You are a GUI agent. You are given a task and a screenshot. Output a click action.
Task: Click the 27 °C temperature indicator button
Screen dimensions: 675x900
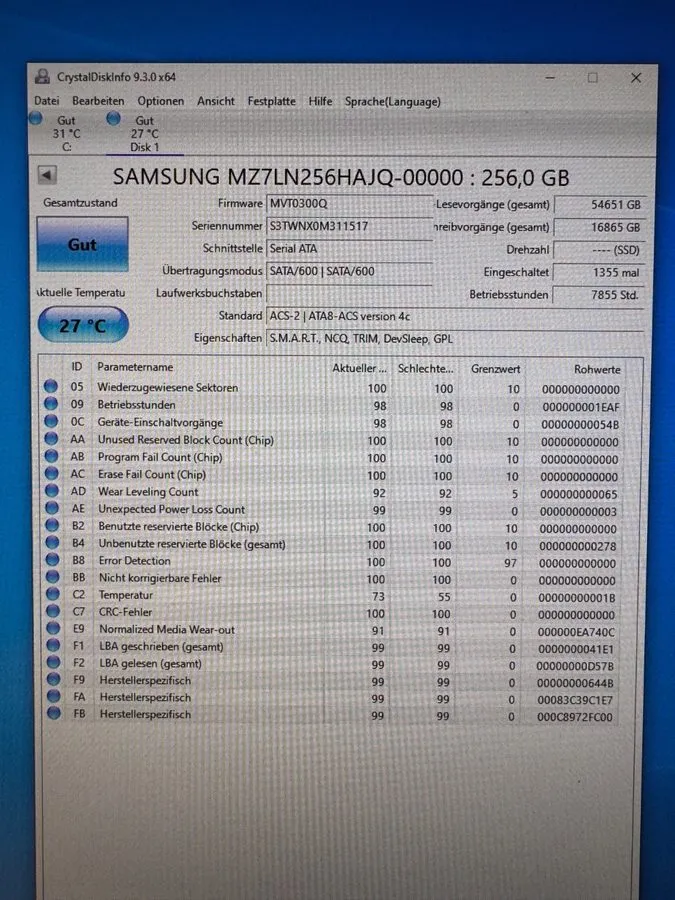[83, 325]
